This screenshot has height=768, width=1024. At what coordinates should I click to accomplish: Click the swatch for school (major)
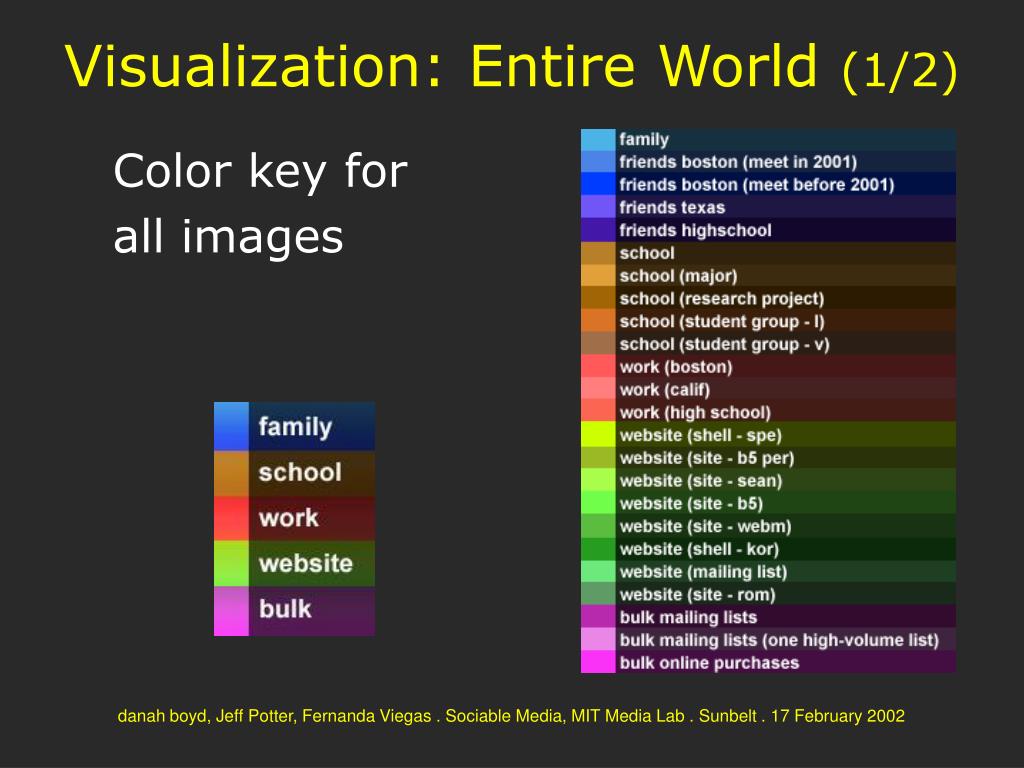[x=598, y=276]
